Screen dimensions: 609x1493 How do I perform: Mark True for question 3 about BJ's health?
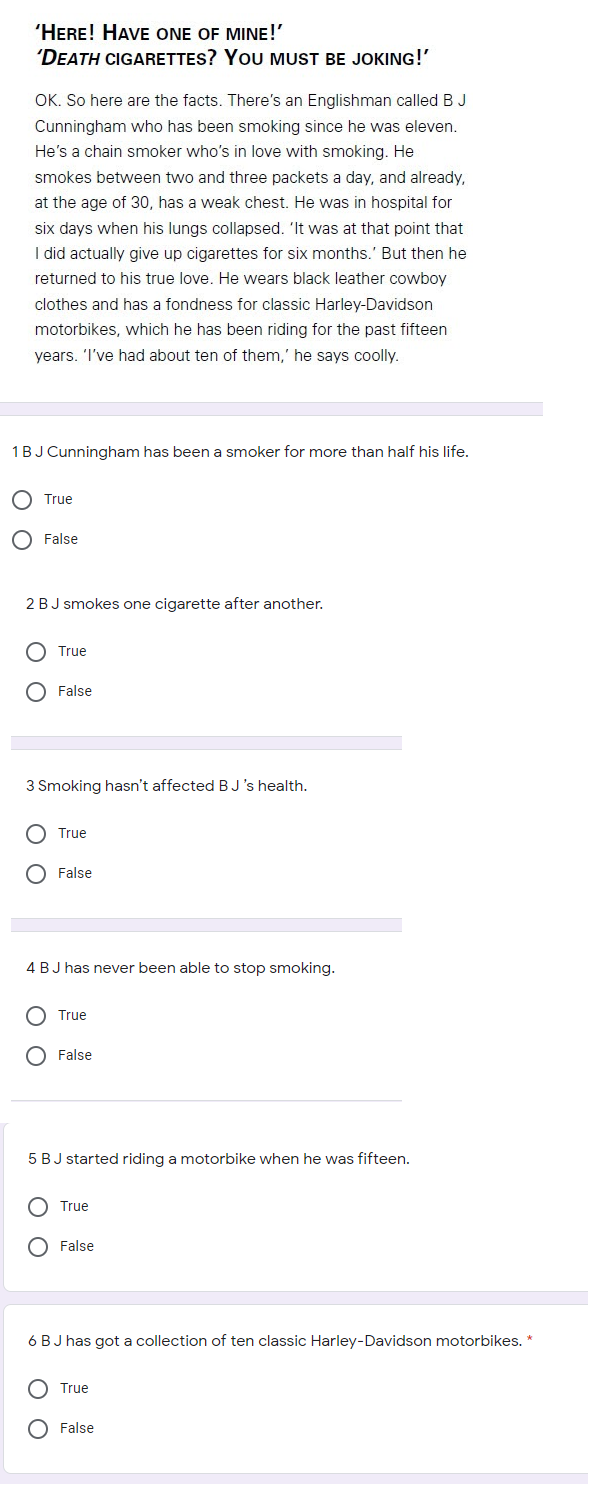37,834
